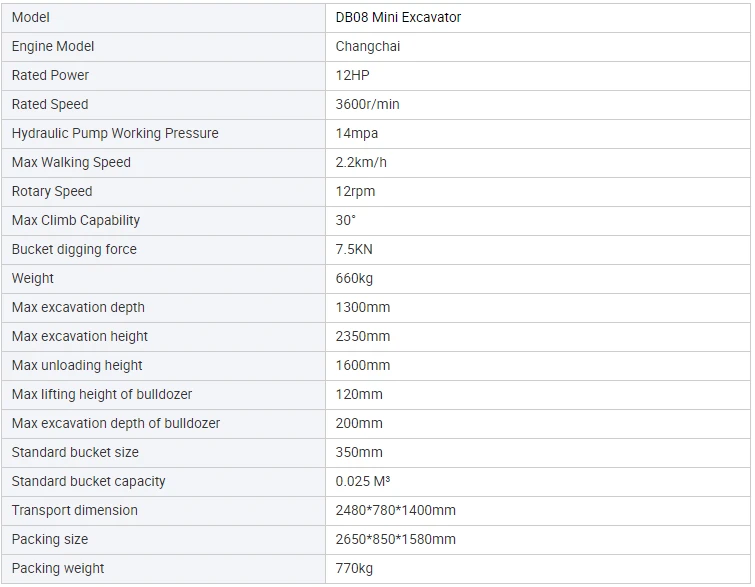Click the Model label cell
The height and width of the screenshot is (587, 755).
[x=163, y=18]
